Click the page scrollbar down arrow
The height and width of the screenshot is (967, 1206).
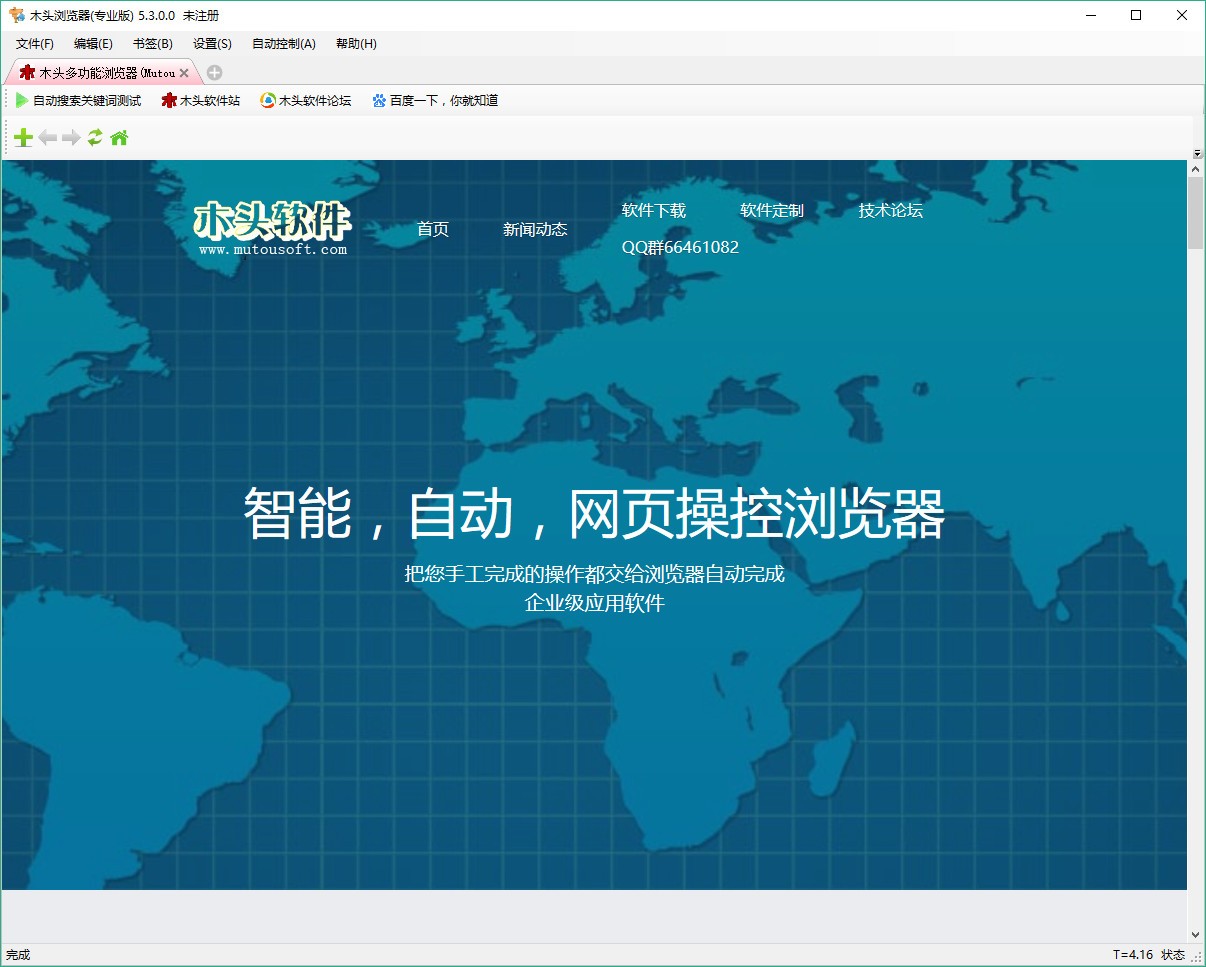[1195, 934]
